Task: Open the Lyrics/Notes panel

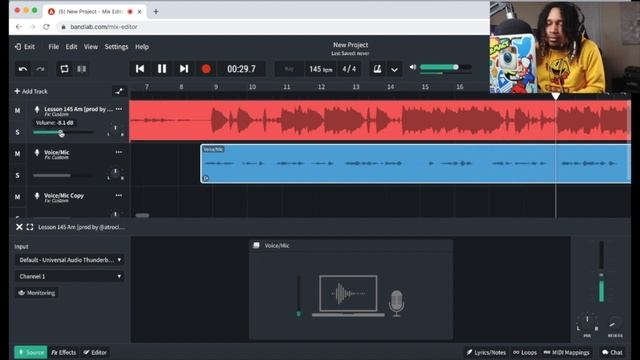Action: coord(486,352)
